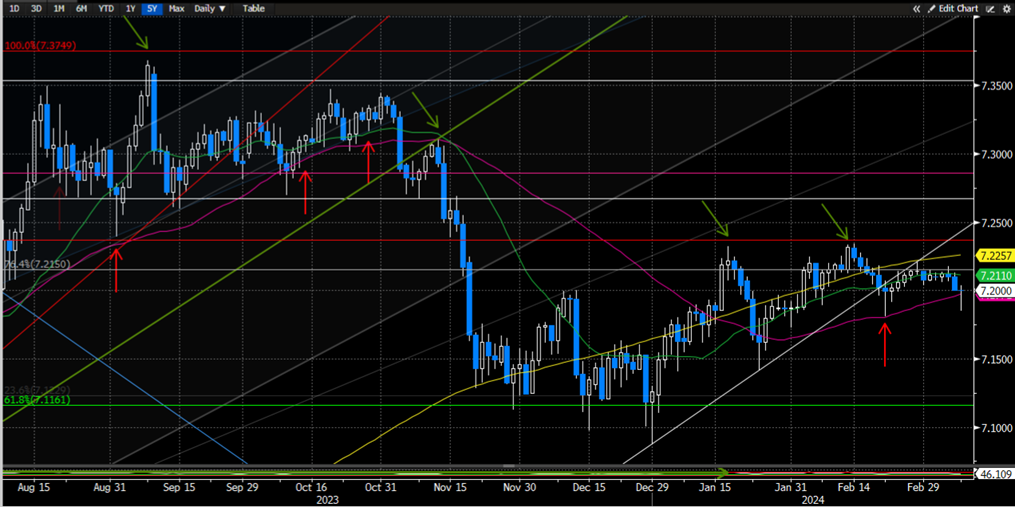Click the Dec 15 date label

click(x=590, y=486)
